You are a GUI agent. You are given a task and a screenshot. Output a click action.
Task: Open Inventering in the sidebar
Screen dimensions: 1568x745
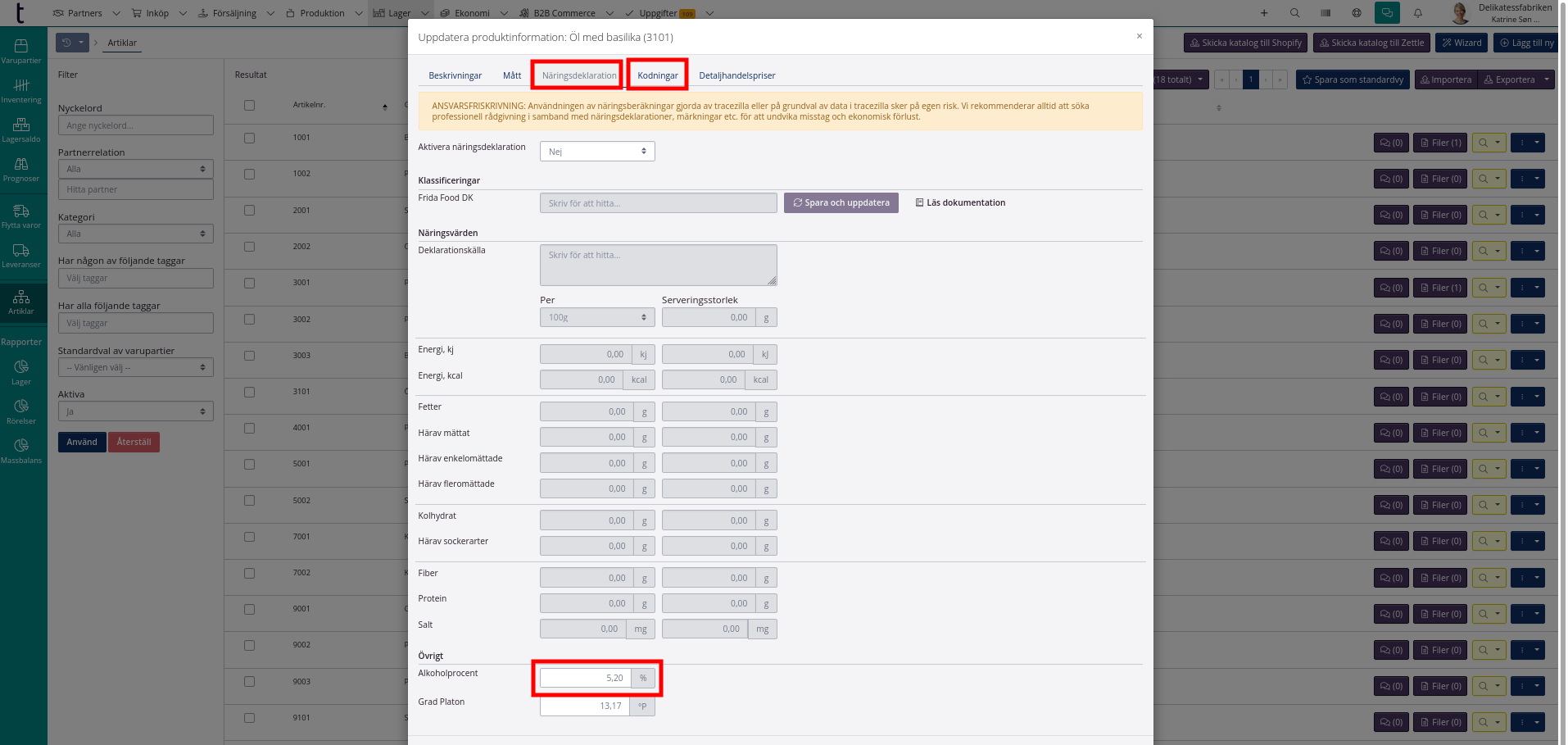tap(21, 90)
